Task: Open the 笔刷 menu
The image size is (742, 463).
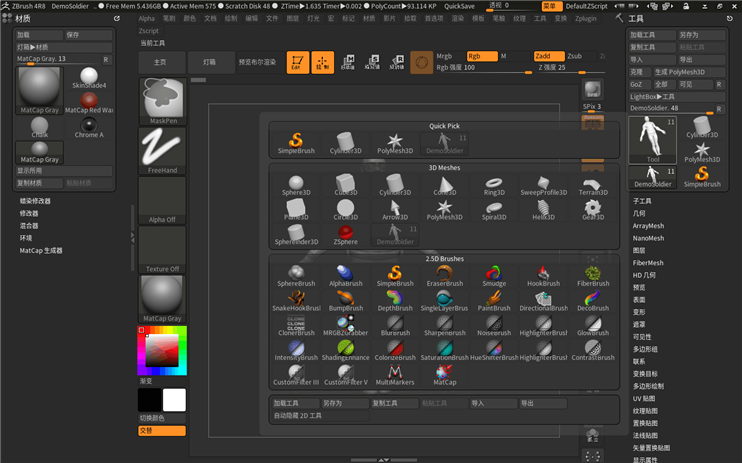Action: (169, 18)
